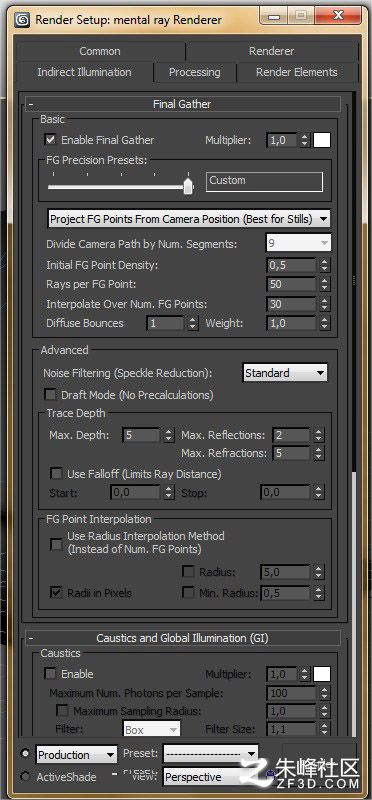Screen dimensions: 372x800
Task: Click Interpolate Over Num. FG Points spinner
Action: click(325, 304)
